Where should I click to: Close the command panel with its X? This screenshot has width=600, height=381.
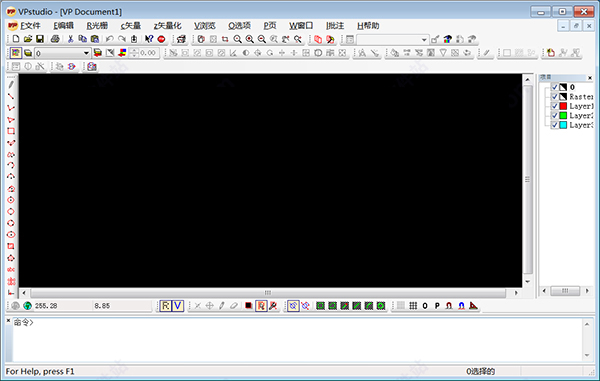8,321
